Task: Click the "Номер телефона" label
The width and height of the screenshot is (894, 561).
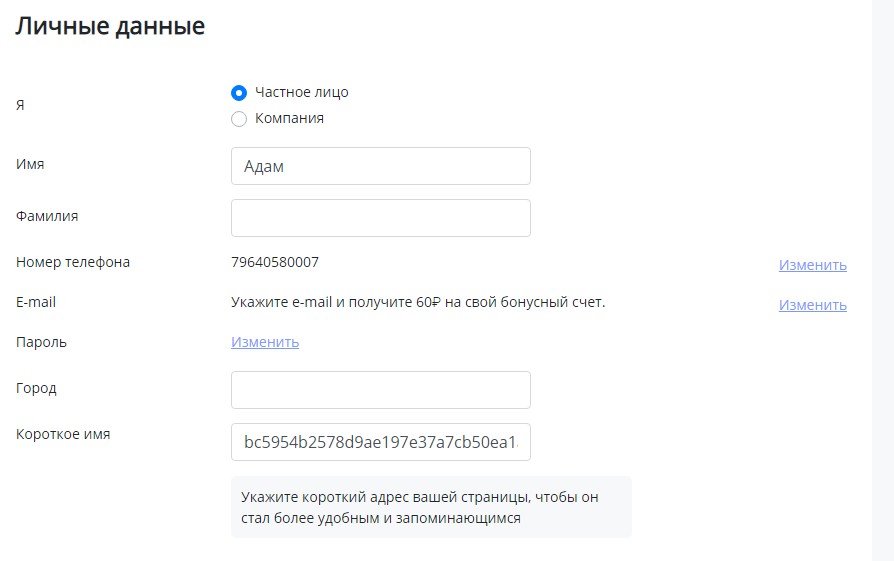Action: coord(73,262)
